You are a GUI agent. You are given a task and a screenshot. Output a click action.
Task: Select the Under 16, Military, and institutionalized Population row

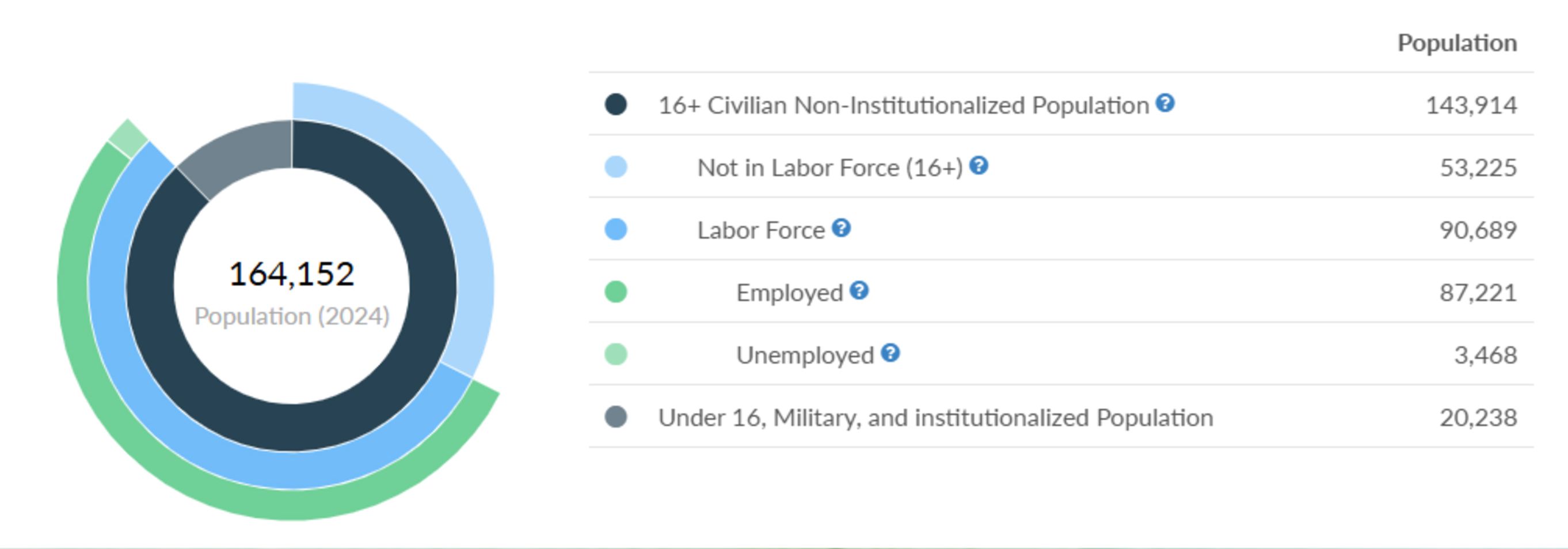click(x=1061, y=418)
